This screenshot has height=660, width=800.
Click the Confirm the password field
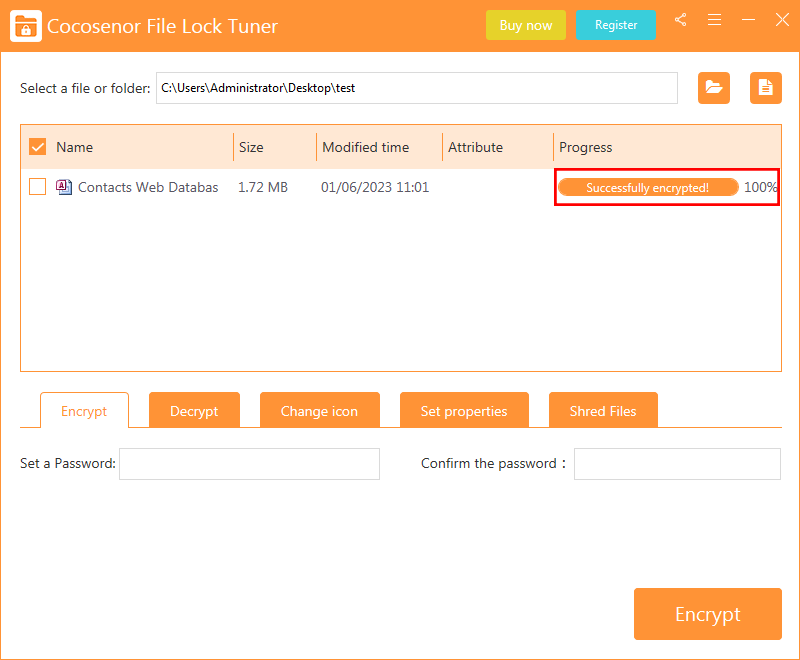click(677, 464)
